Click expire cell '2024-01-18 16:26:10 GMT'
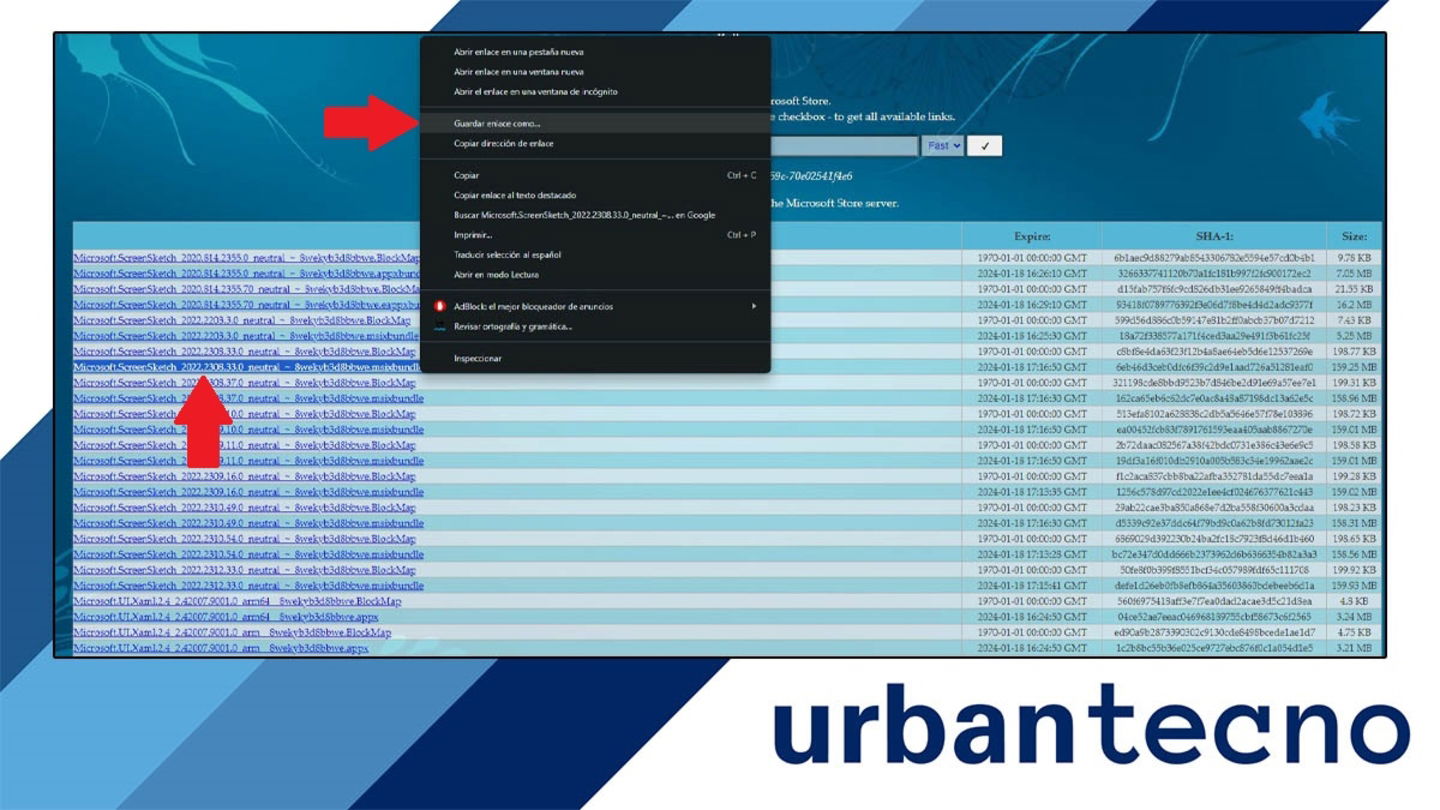The width and height of the screenshot is (1440, 810). coord(1032,273)
